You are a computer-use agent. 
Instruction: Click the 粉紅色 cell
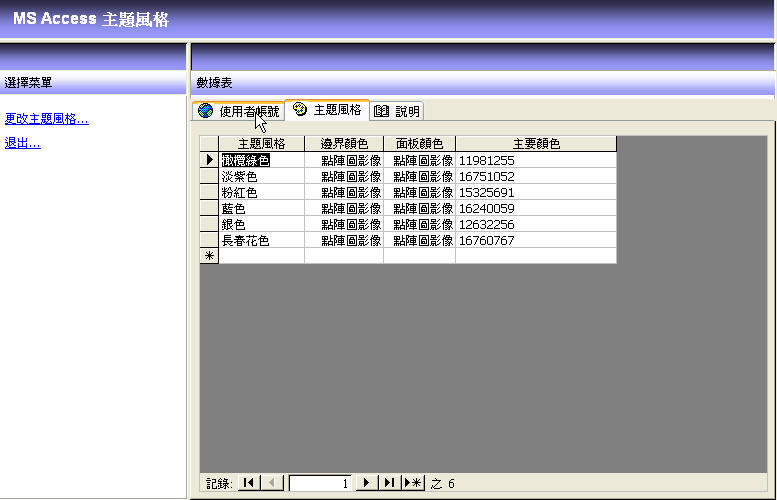261,192
